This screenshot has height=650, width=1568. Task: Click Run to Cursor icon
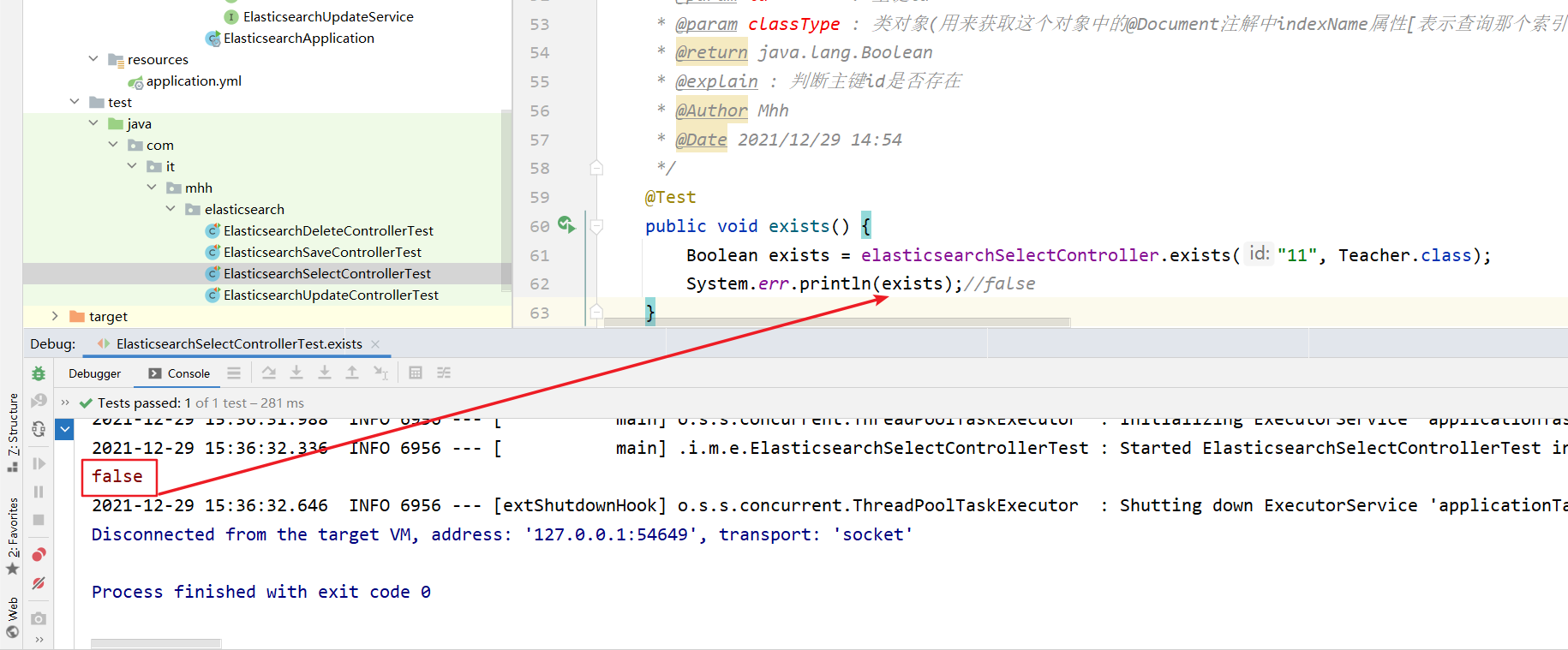pyautogui.click(x=380, y=373)
